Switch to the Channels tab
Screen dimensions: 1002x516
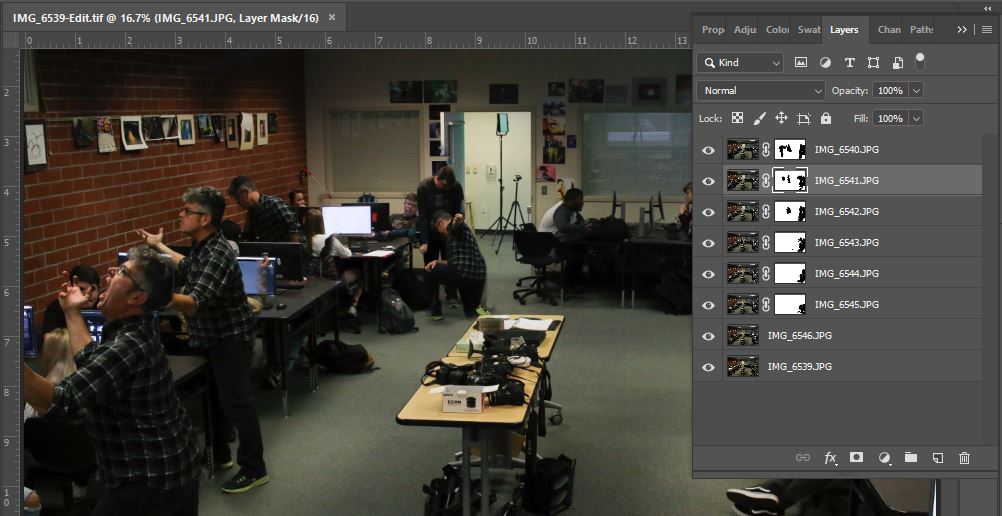[889, 30]
